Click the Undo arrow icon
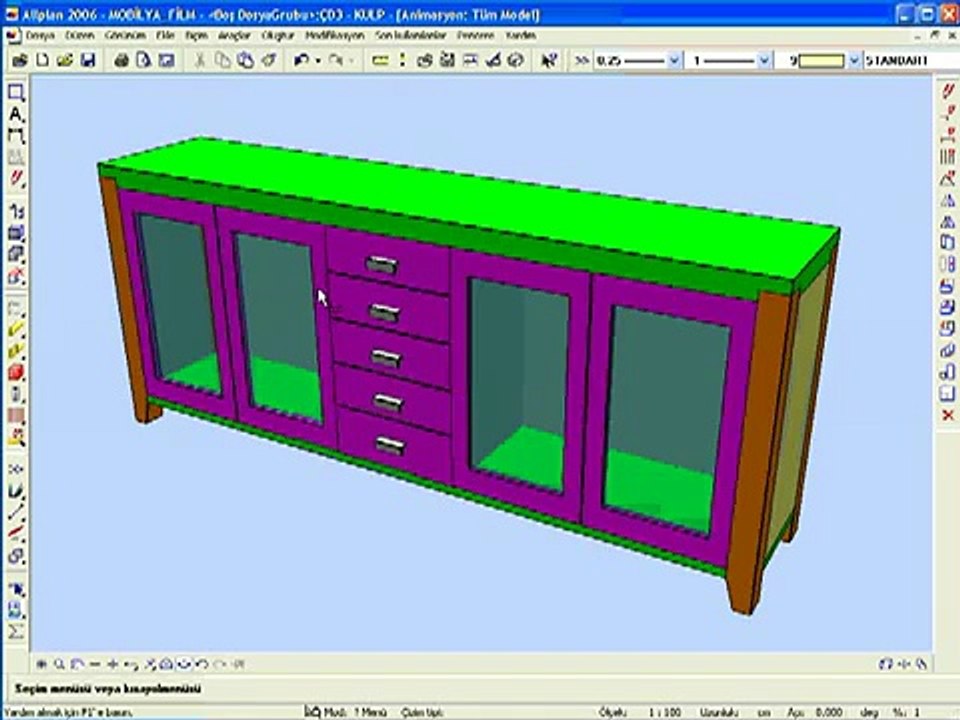This screenshot has width=960, height=720. coord(301,60)
